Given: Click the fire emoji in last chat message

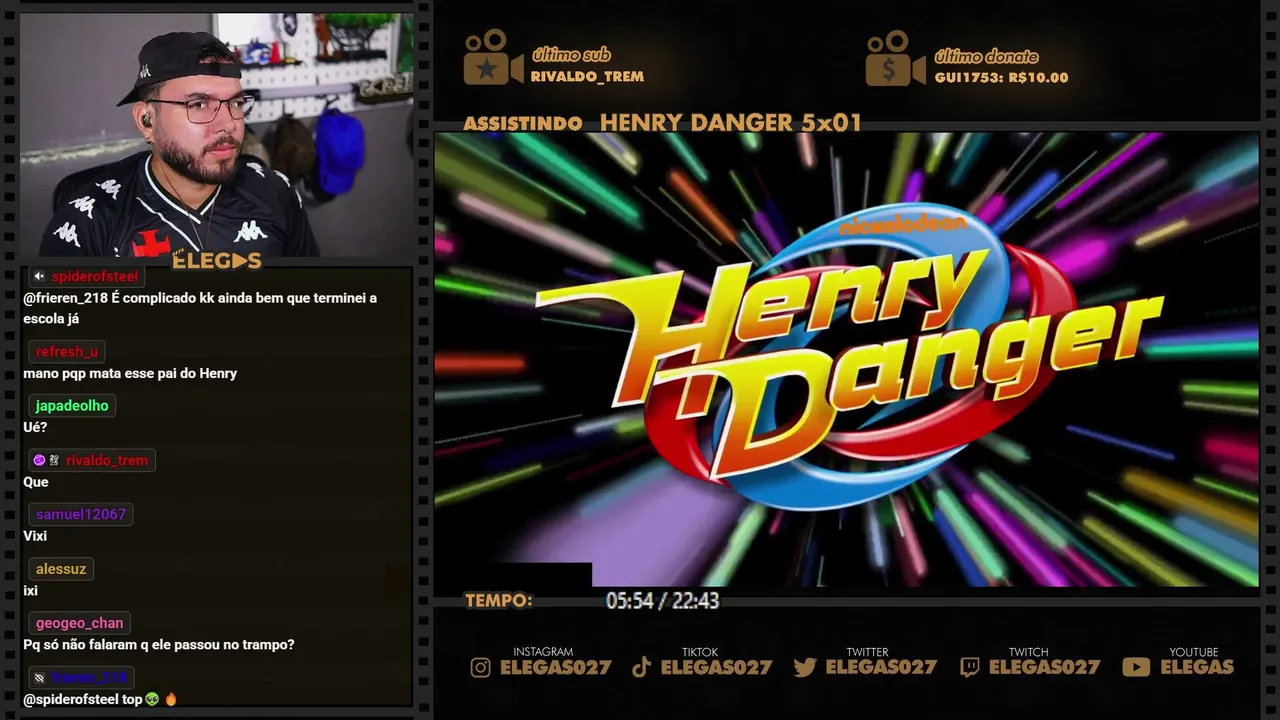Looking at the screenshot, I should click(170, 699).
